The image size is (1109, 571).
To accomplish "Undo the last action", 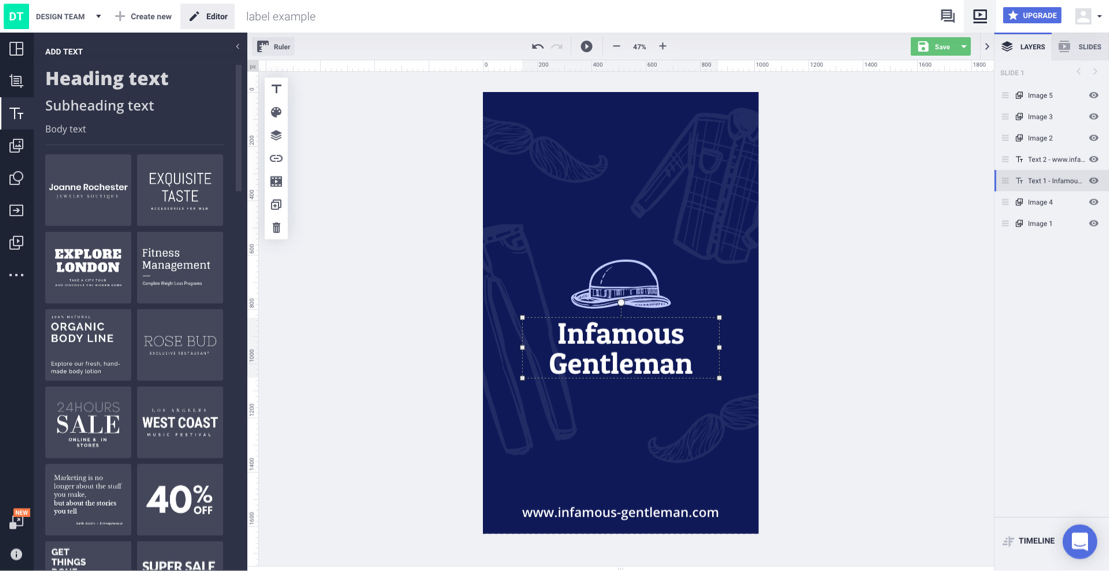I will coord(538,47).
